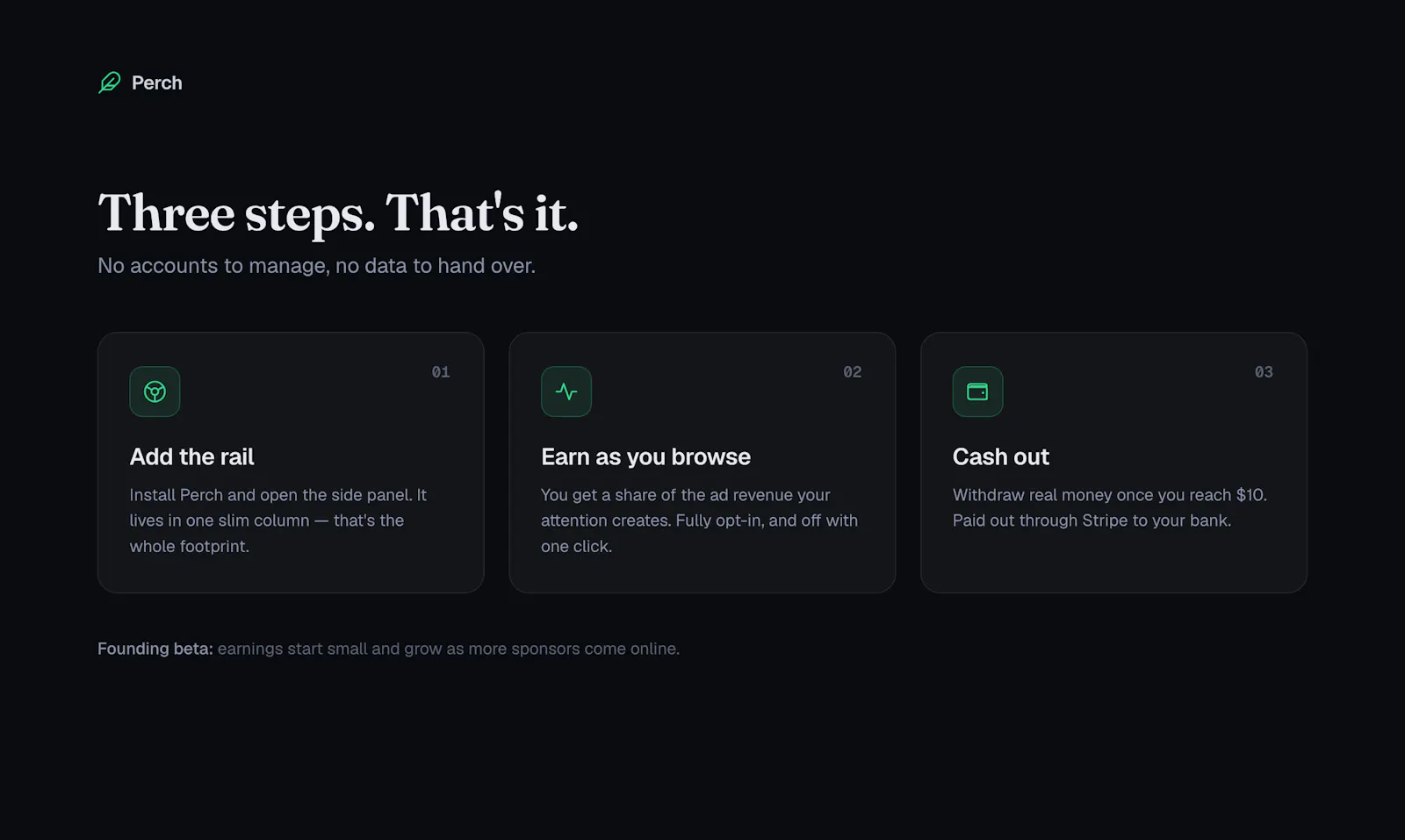
Task: Click the text mentioning Paid out through Stripe
Action: pos(1092,521)
